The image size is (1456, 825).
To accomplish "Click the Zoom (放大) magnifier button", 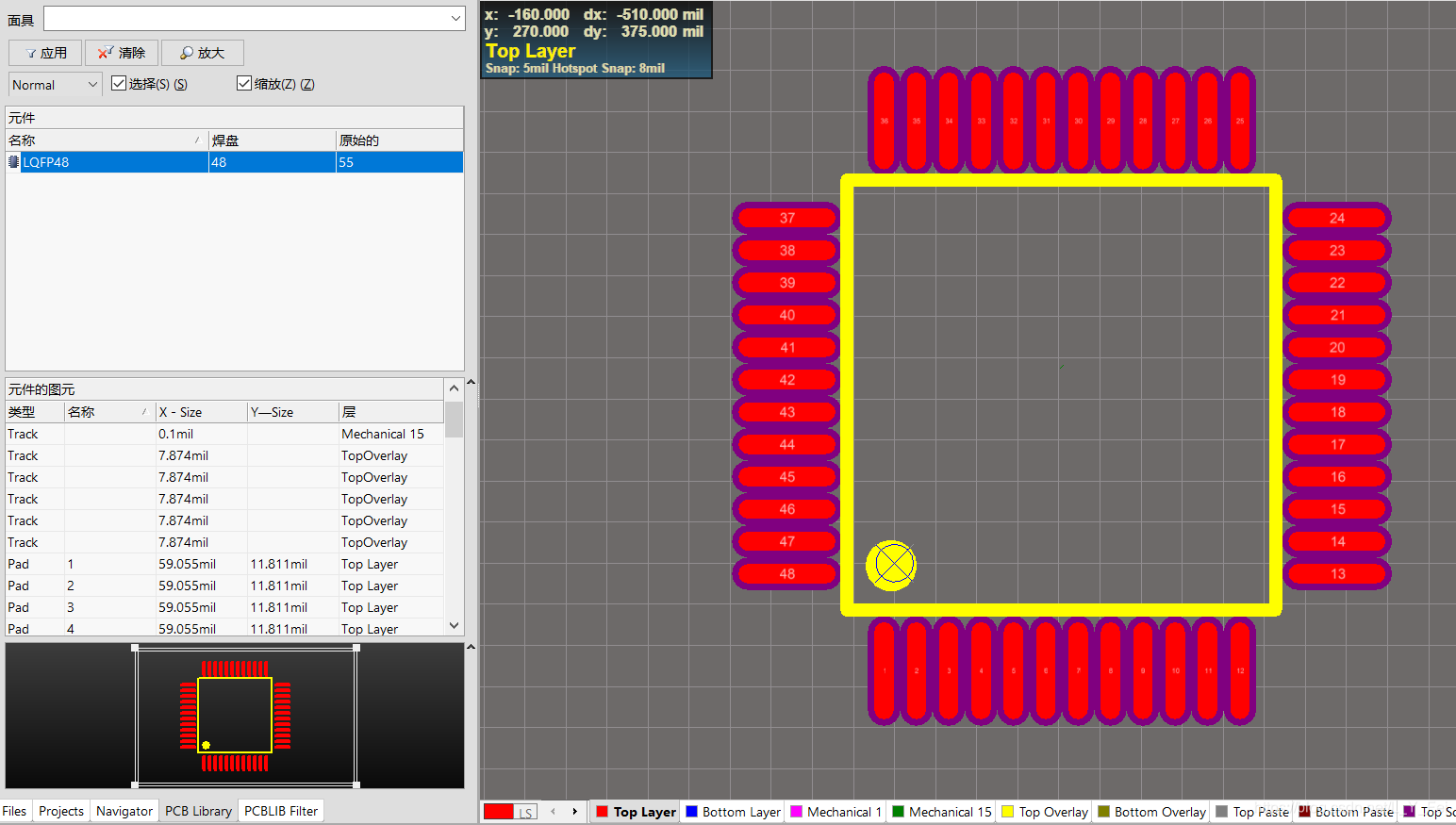I will [202, 53].
